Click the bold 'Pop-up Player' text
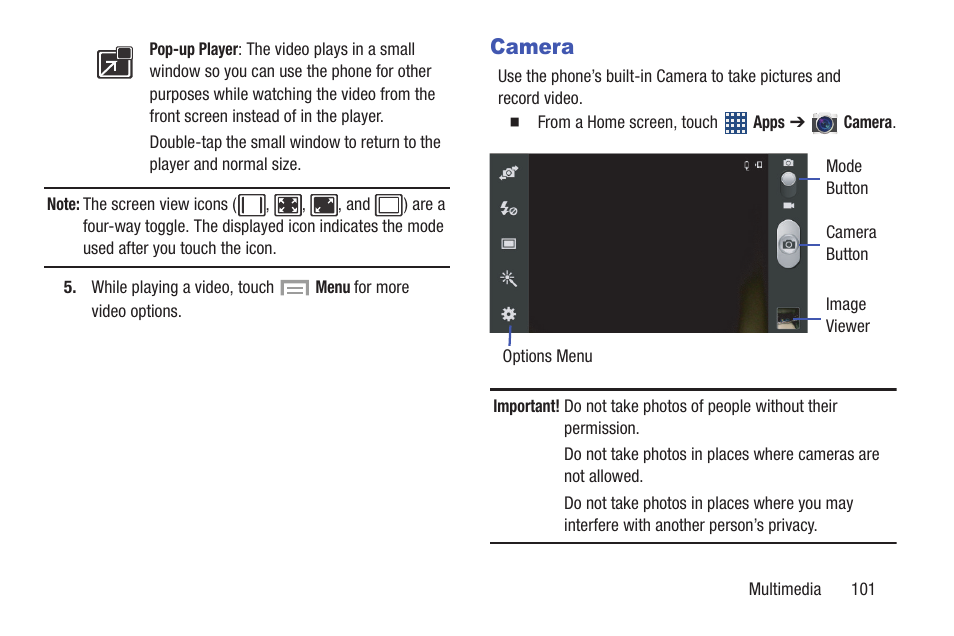This screenshot has height=636, width=954. pos(194,50)
